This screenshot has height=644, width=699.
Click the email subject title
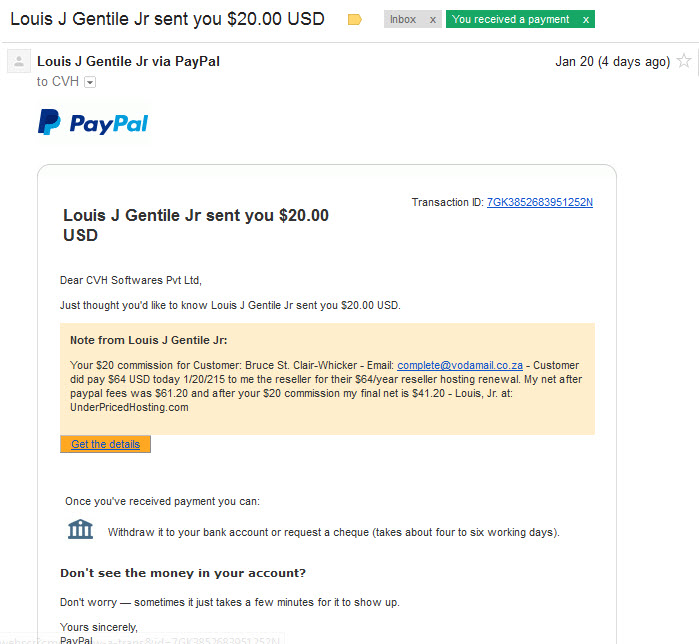(167, 19)
